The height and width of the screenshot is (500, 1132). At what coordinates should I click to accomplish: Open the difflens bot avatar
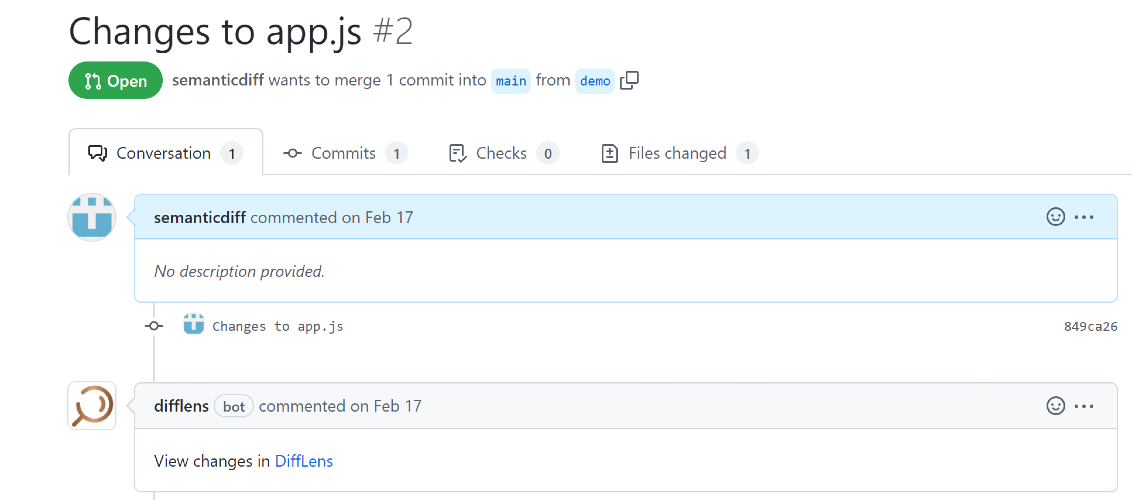92,405
